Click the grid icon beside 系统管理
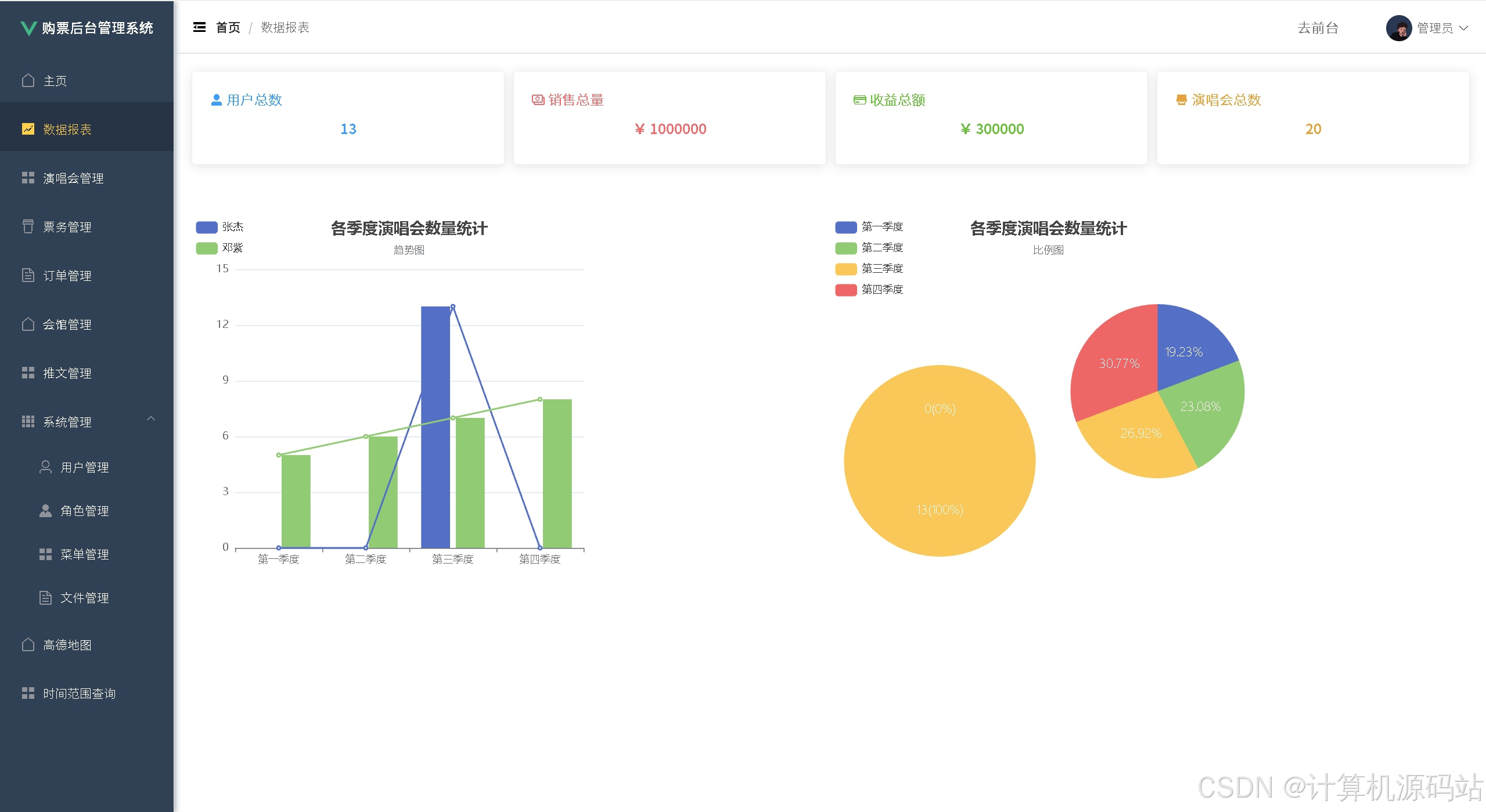The image size is (1486, 812). (x=28, y=421)
